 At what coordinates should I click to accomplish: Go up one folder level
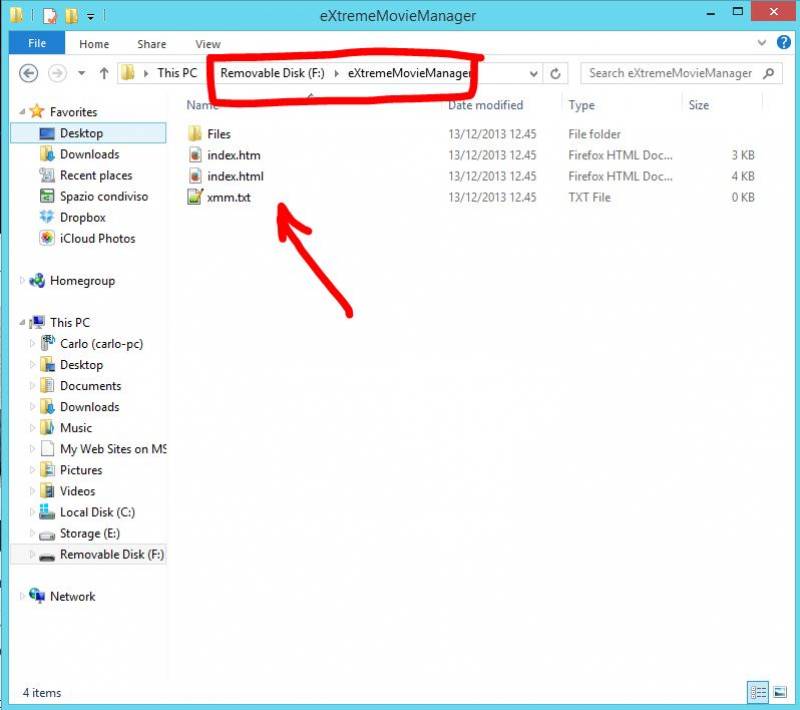click(104, 73)
